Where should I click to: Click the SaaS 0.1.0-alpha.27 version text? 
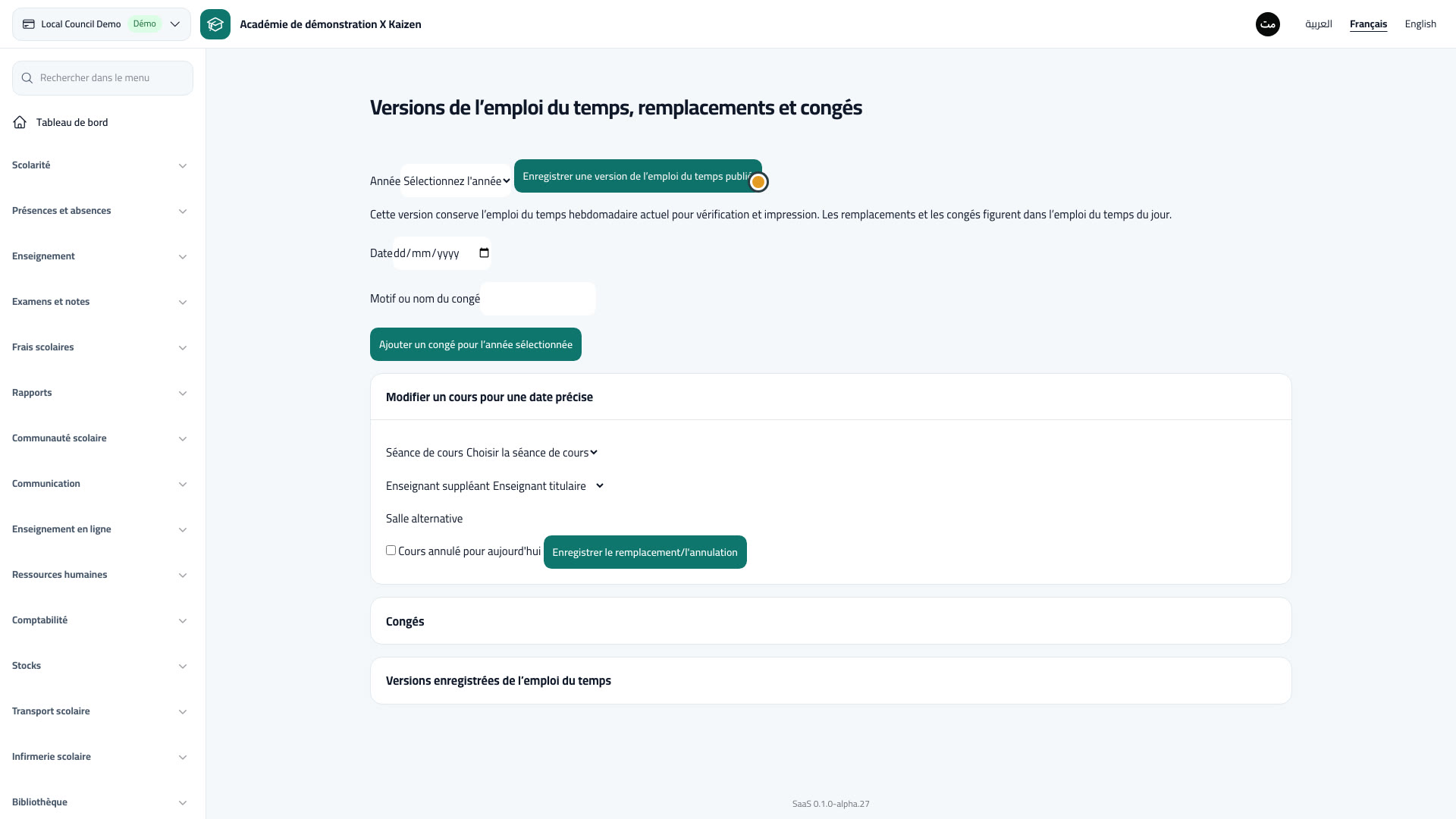830,804
